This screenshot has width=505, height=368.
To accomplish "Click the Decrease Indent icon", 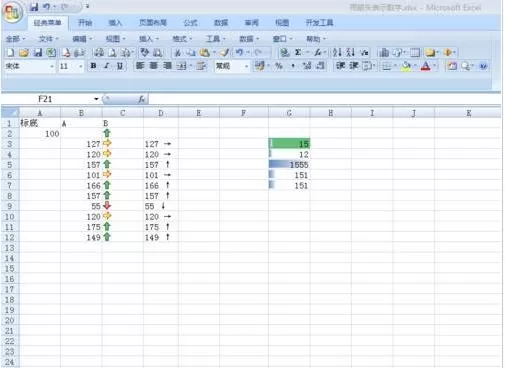I will [340, 66].
